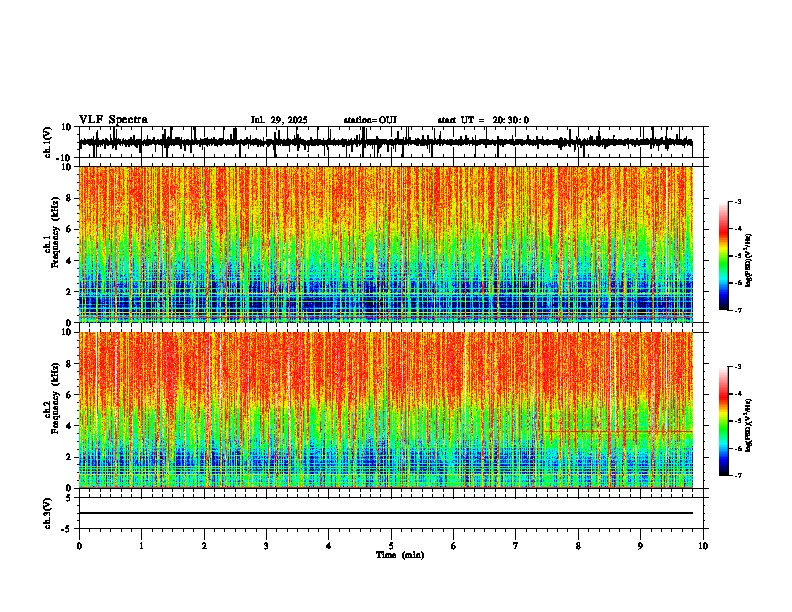Click the "6" kHz tick on ch.2 frequency axis
The height and width of the screenshot is (612, 792).
click(70, 395)
